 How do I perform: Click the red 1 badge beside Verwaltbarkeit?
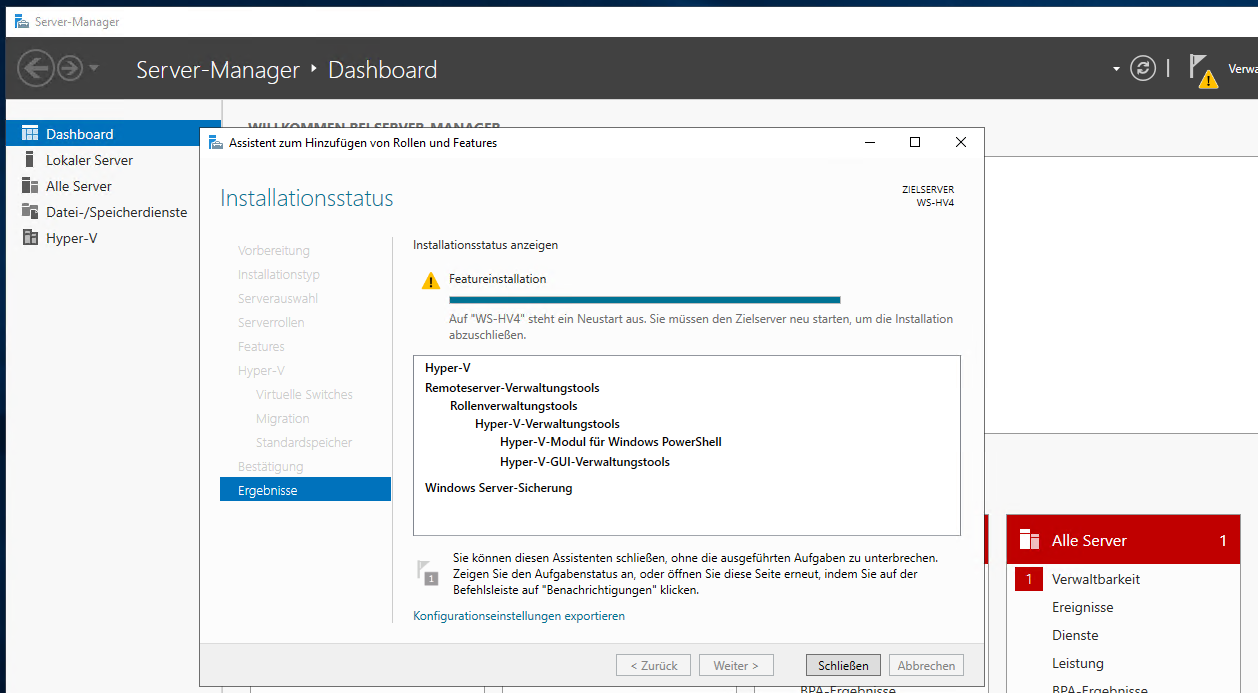(1028, 579)
